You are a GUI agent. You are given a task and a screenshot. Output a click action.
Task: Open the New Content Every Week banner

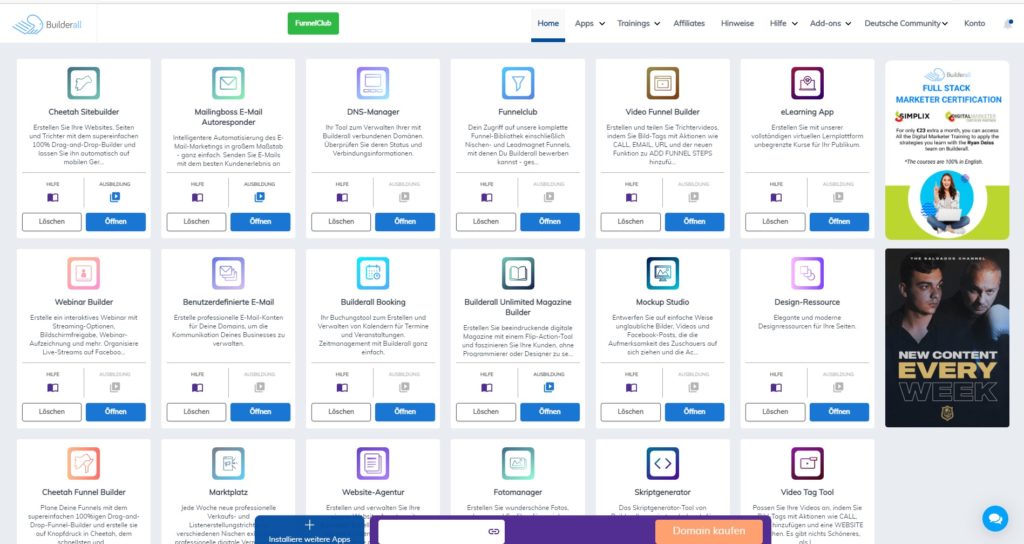(x=947, y=338)
